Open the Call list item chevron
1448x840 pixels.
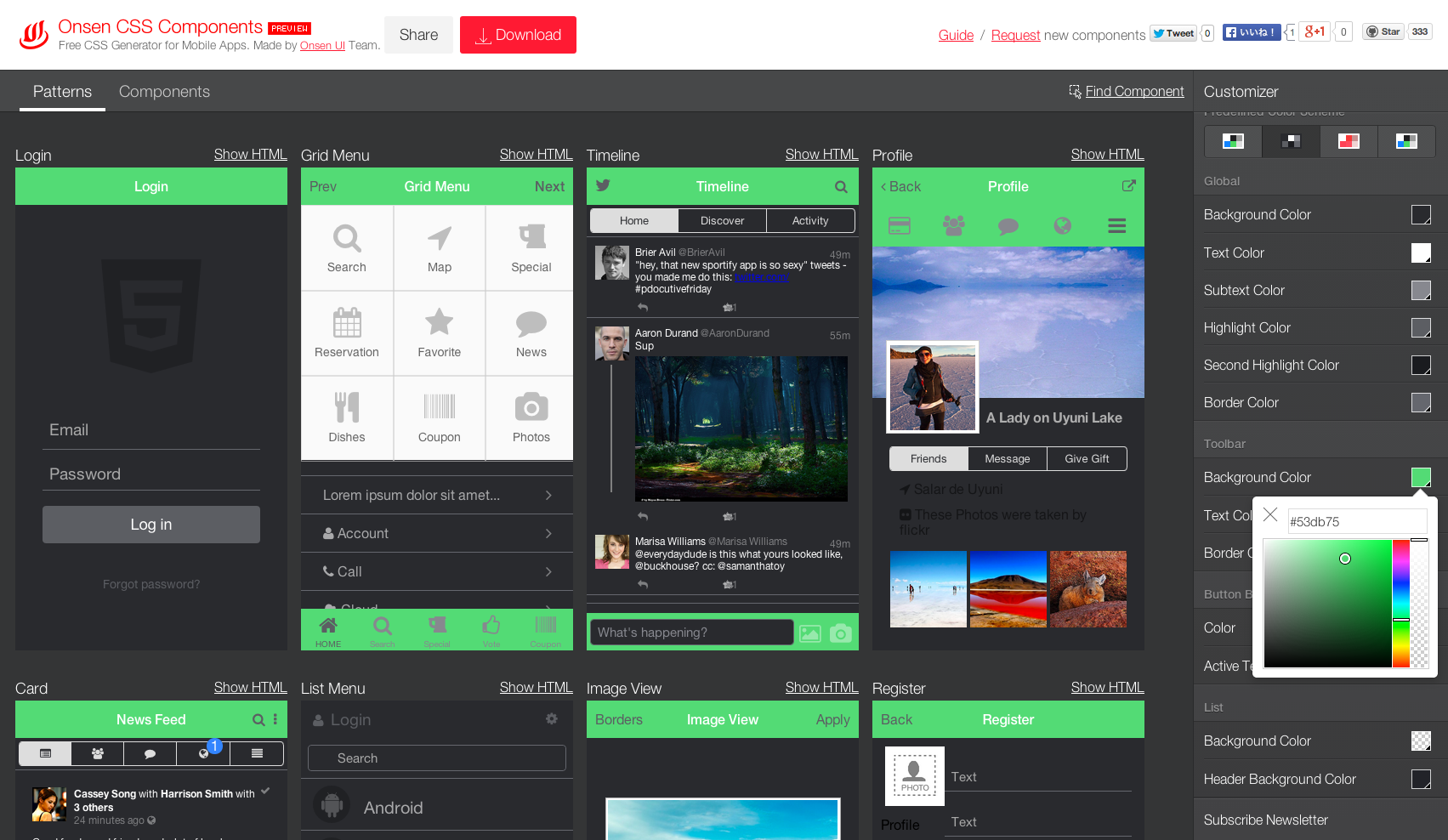[x=548, y=572]
